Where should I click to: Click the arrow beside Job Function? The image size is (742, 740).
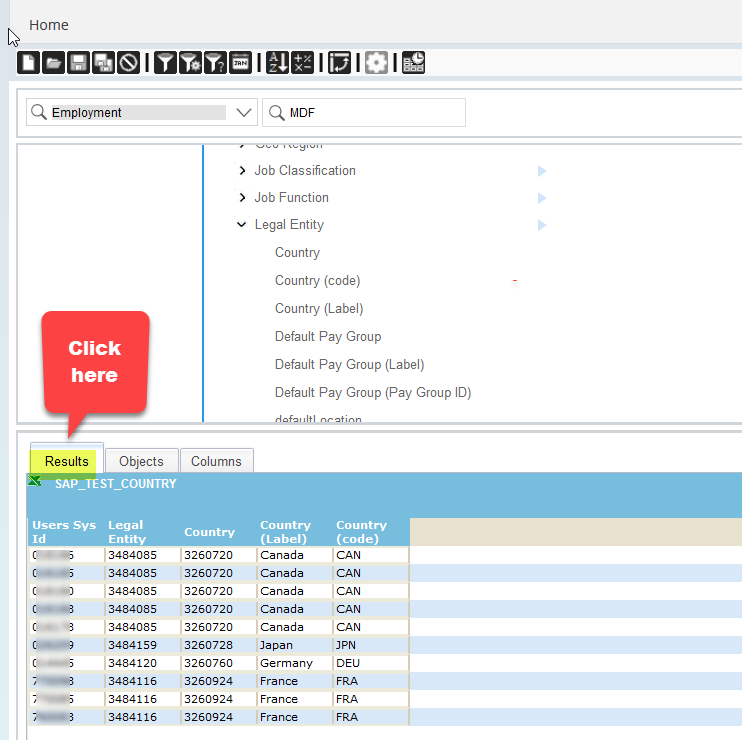(x=542, y=198)
